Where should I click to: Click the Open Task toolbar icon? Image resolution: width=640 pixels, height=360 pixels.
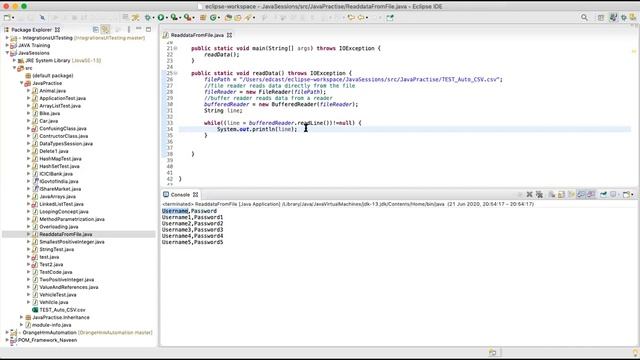238,18
